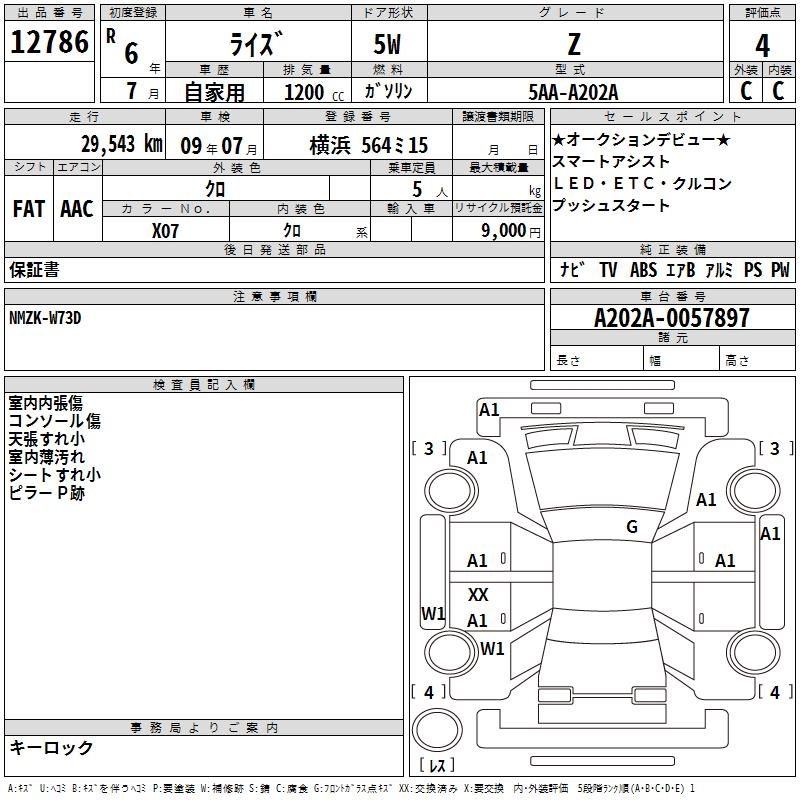Select the ABS equipment label

point(643,270)
